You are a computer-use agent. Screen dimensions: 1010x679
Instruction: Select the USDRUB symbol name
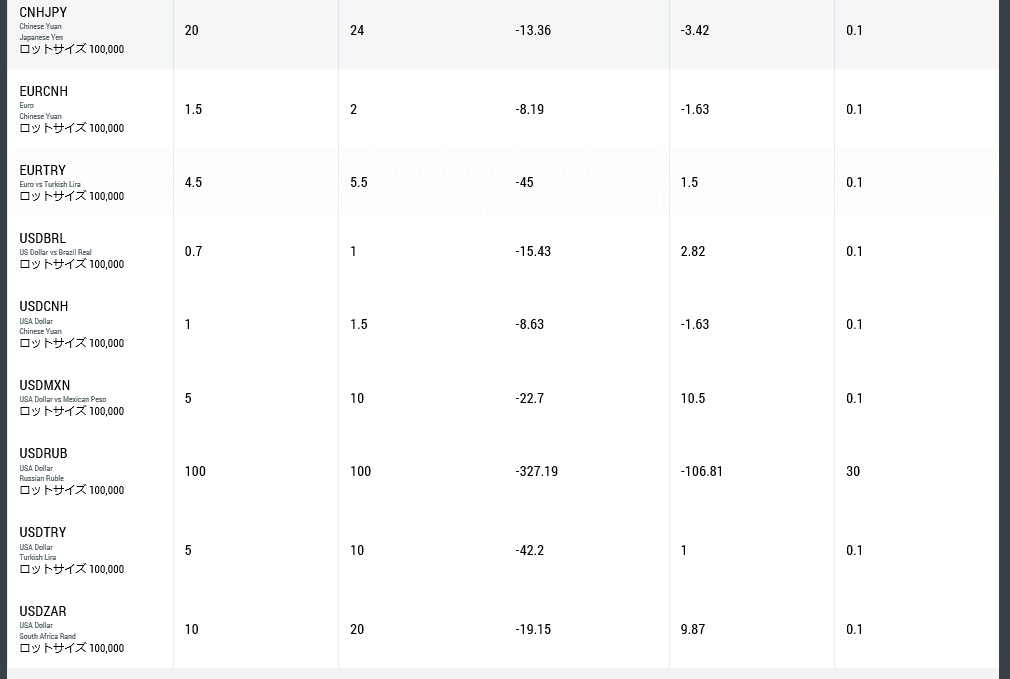[43, 454]
